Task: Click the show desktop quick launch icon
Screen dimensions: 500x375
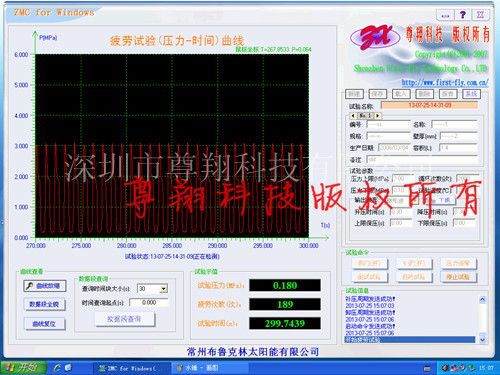Action: (68, 367)
